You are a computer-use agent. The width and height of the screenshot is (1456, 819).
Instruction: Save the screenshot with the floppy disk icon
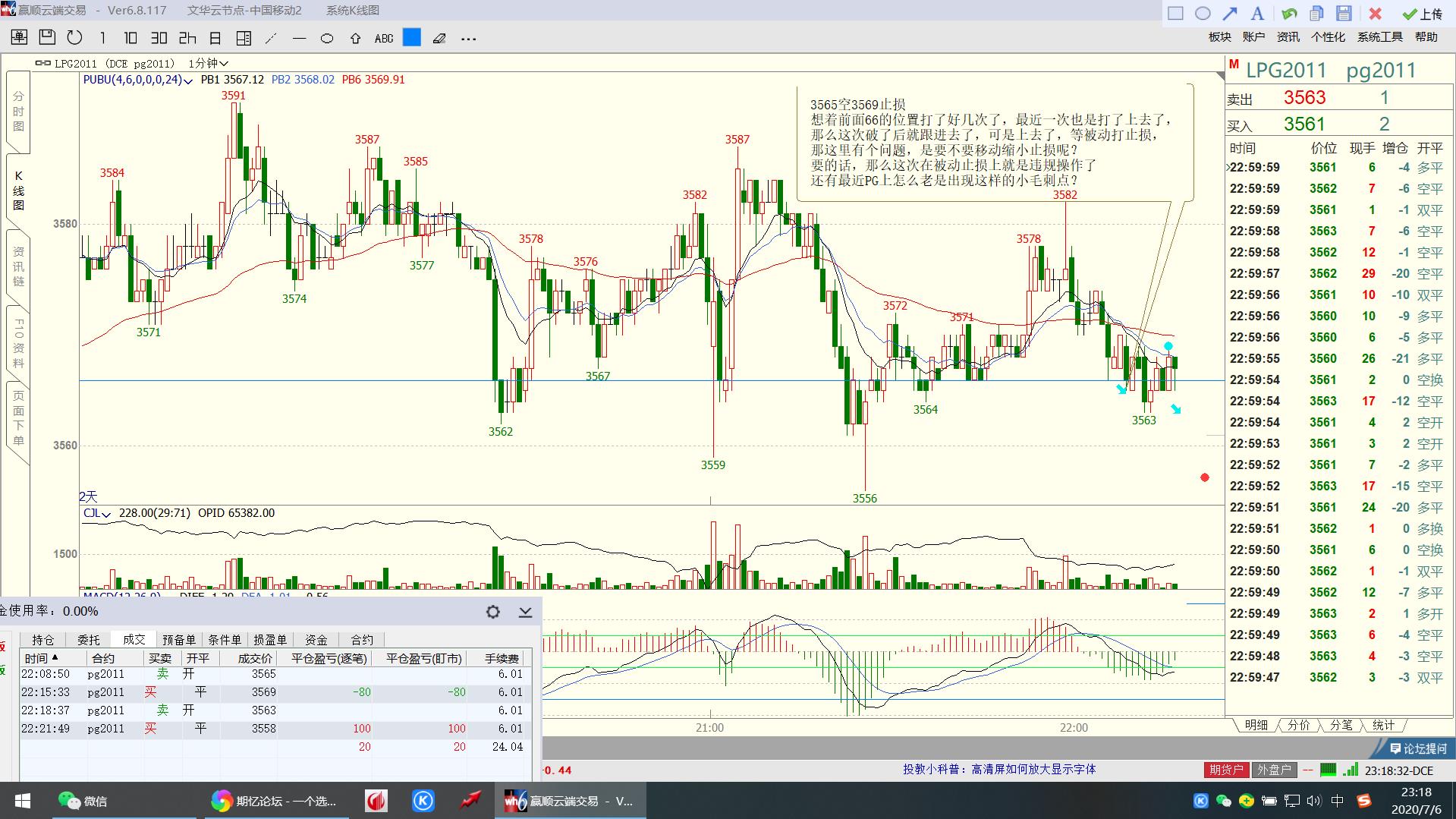point(1344,13)
